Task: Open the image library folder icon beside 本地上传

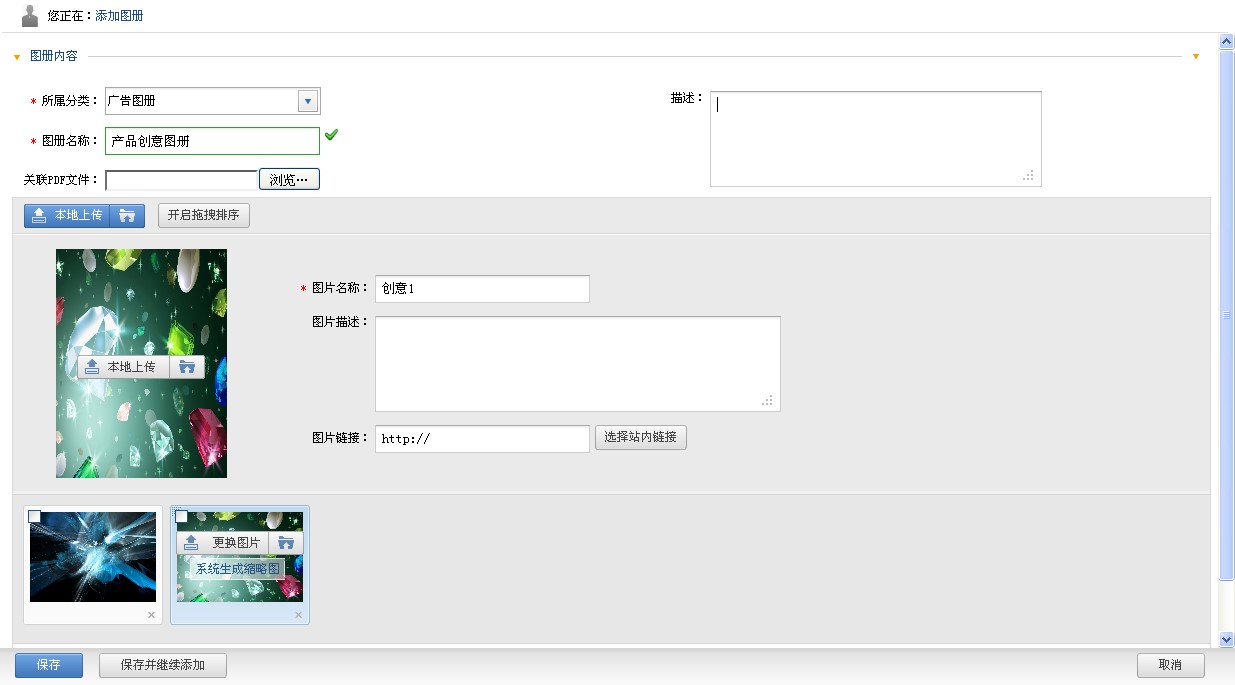Action: [x=127, y=215]
